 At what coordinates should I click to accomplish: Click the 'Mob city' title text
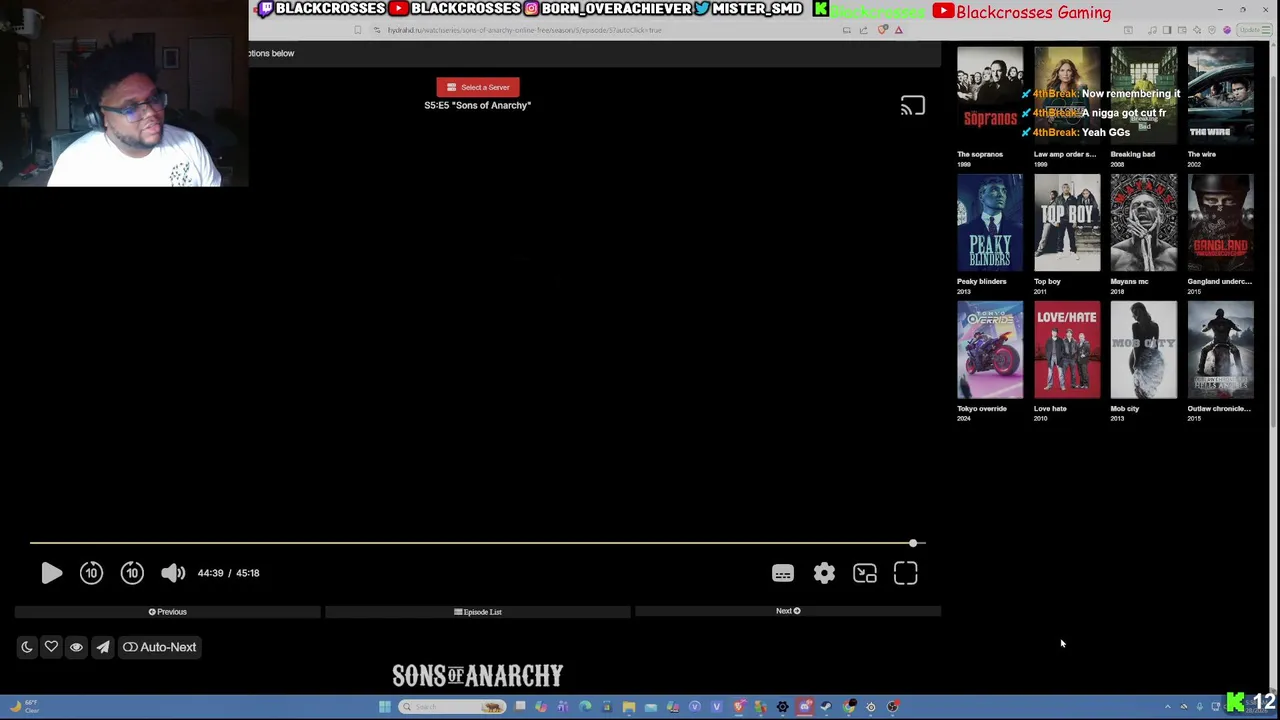click(1125, 409)
